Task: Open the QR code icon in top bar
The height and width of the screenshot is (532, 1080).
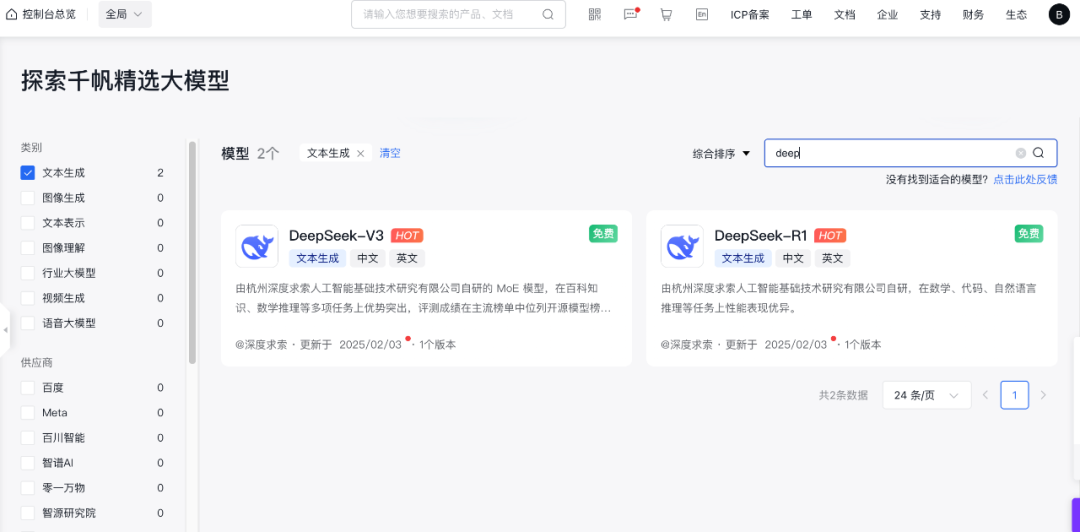Action: pos(595,14)
